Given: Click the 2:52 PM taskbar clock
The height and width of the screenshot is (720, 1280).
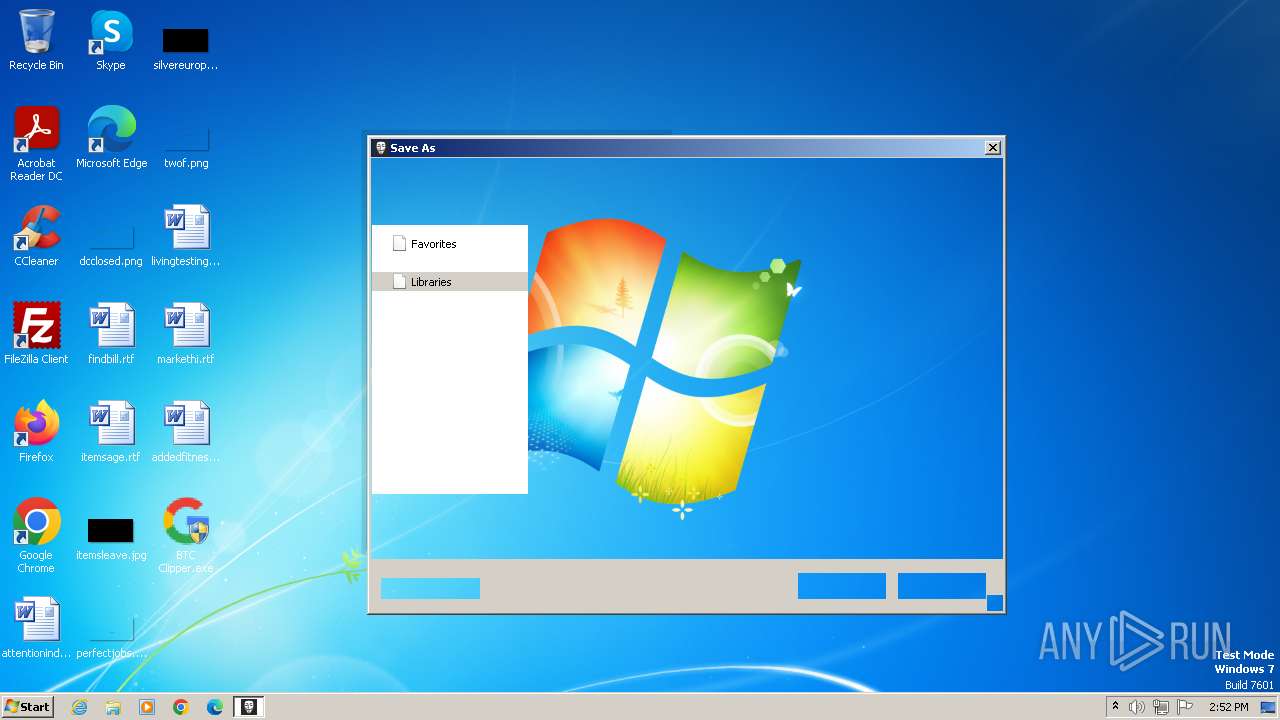Looking at the screenshot, I should 1228,707.
